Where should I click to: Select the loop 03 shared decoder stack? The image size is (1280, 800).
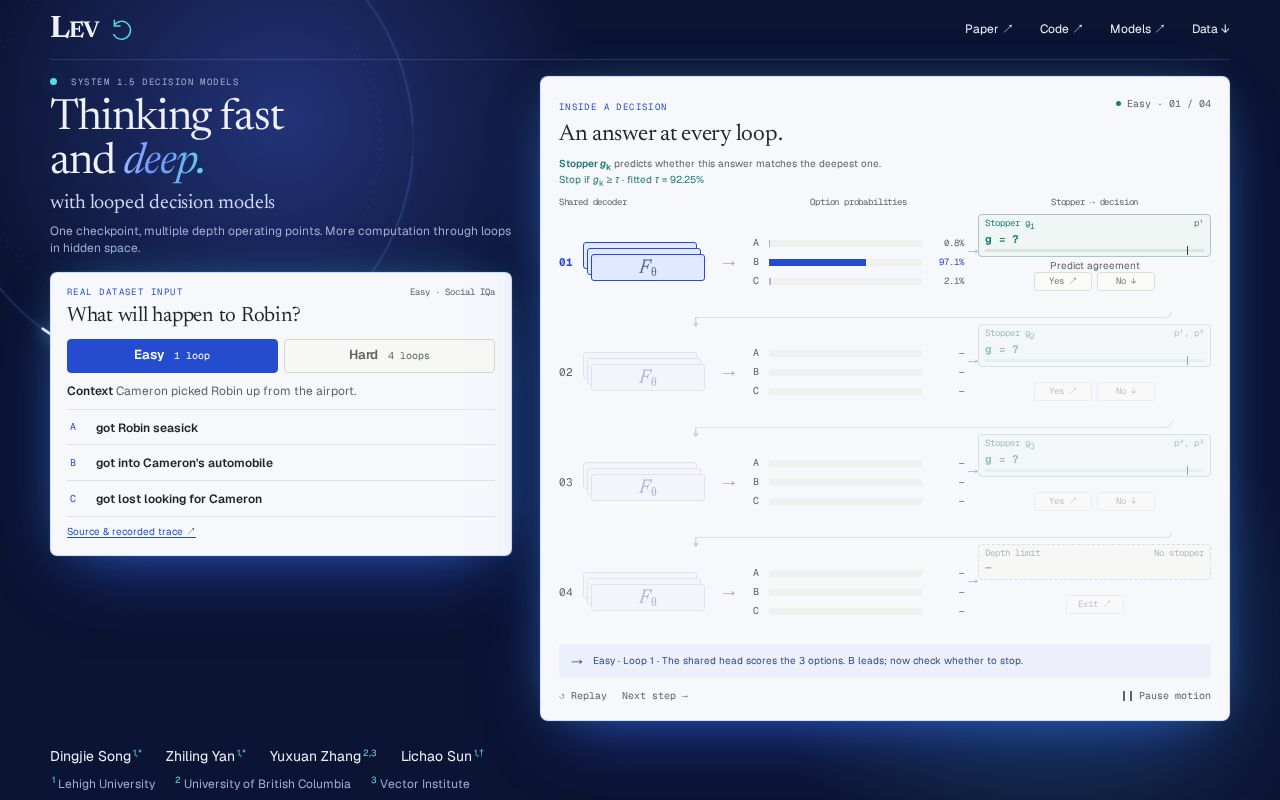(644, 482)
